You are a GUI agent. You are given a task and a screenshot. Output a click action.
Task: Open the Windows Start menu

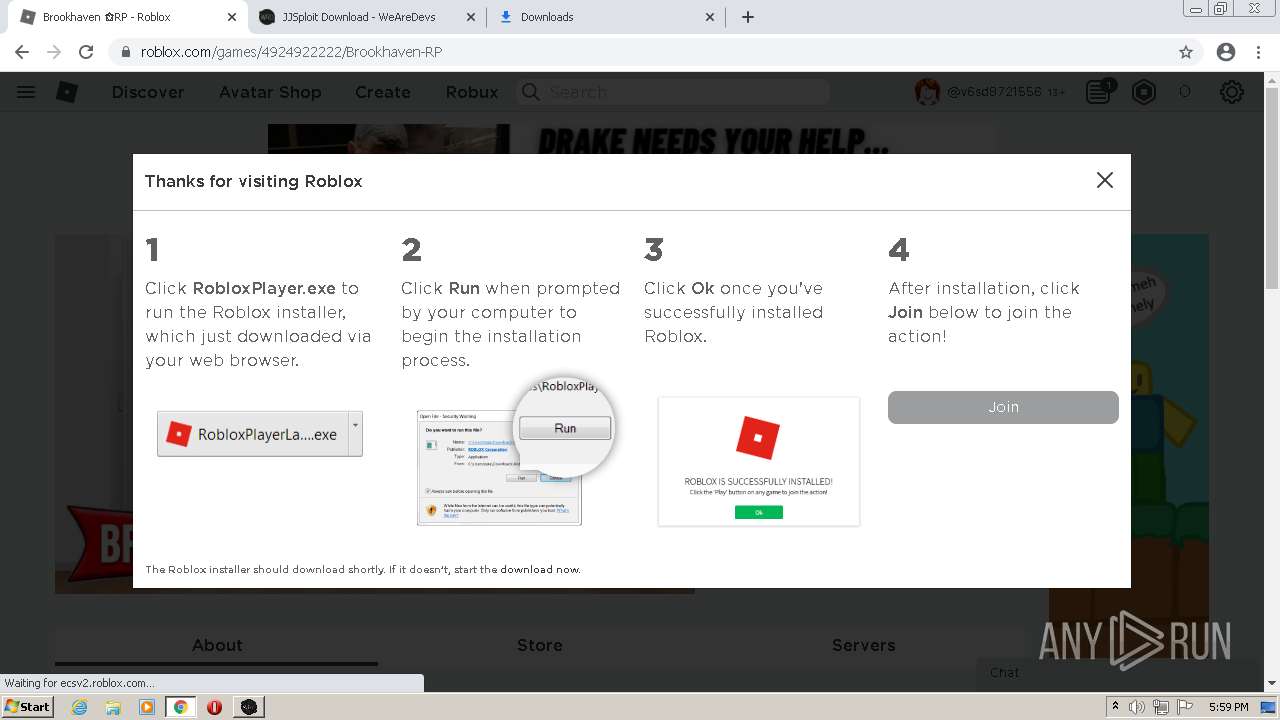pyautogui.click(x=27, y=706)
